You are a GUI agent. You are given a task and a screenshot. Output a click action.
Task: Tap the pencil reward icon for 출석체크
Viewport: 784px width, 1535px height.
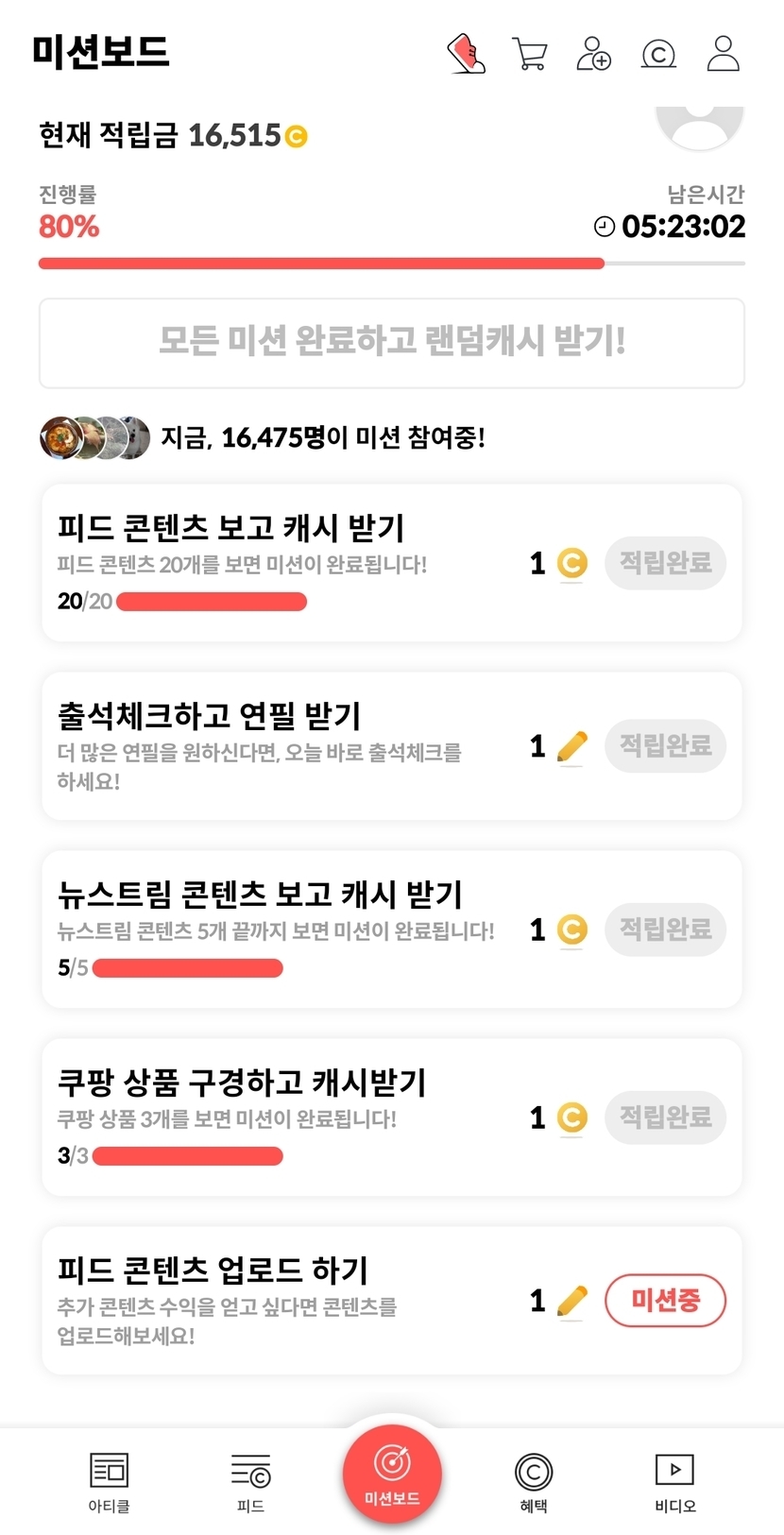tap(571, 746)
